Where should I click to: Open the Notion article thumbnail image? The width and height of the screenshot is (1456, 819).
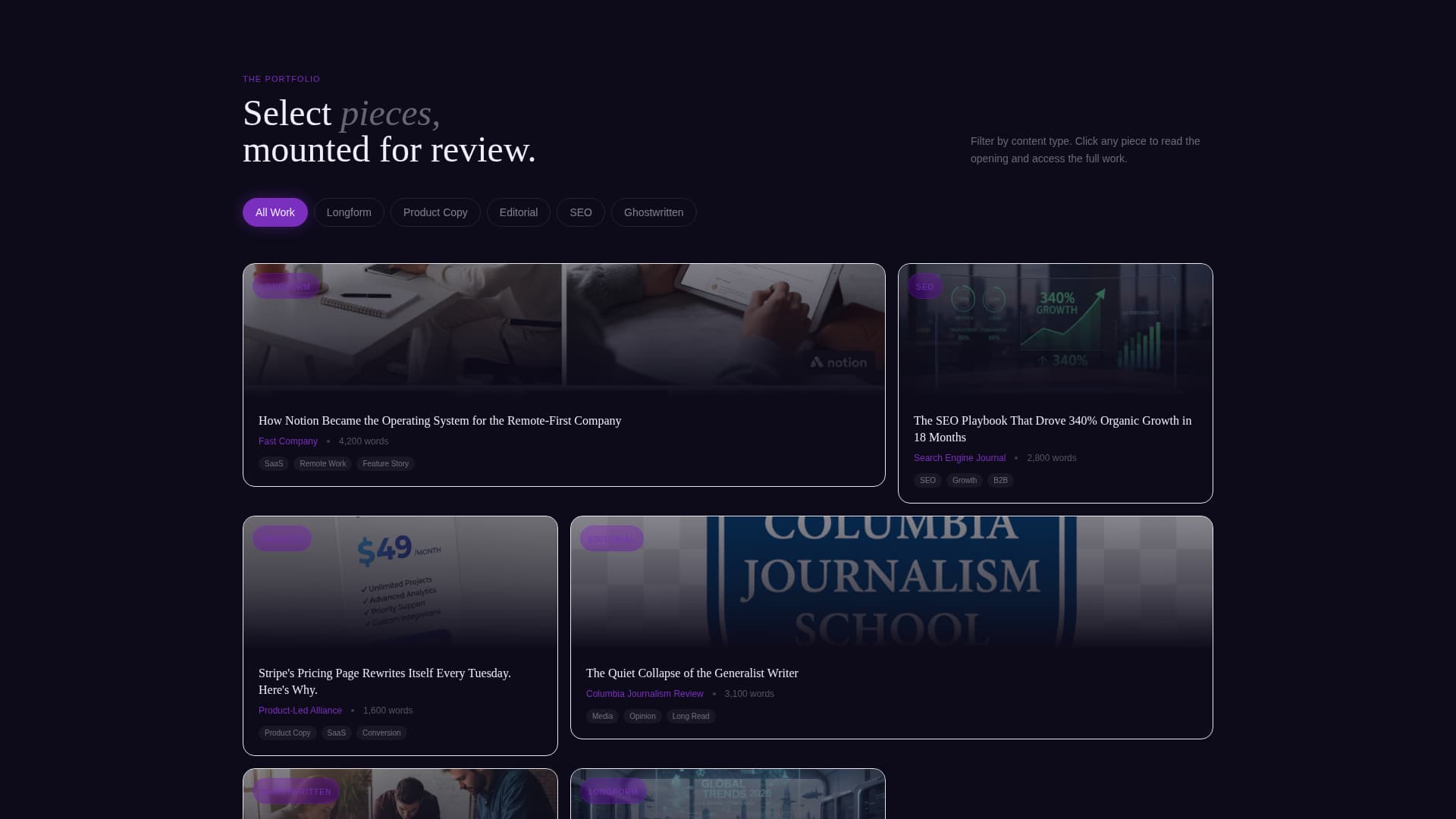pyautogui.click(x=564, y=329)
